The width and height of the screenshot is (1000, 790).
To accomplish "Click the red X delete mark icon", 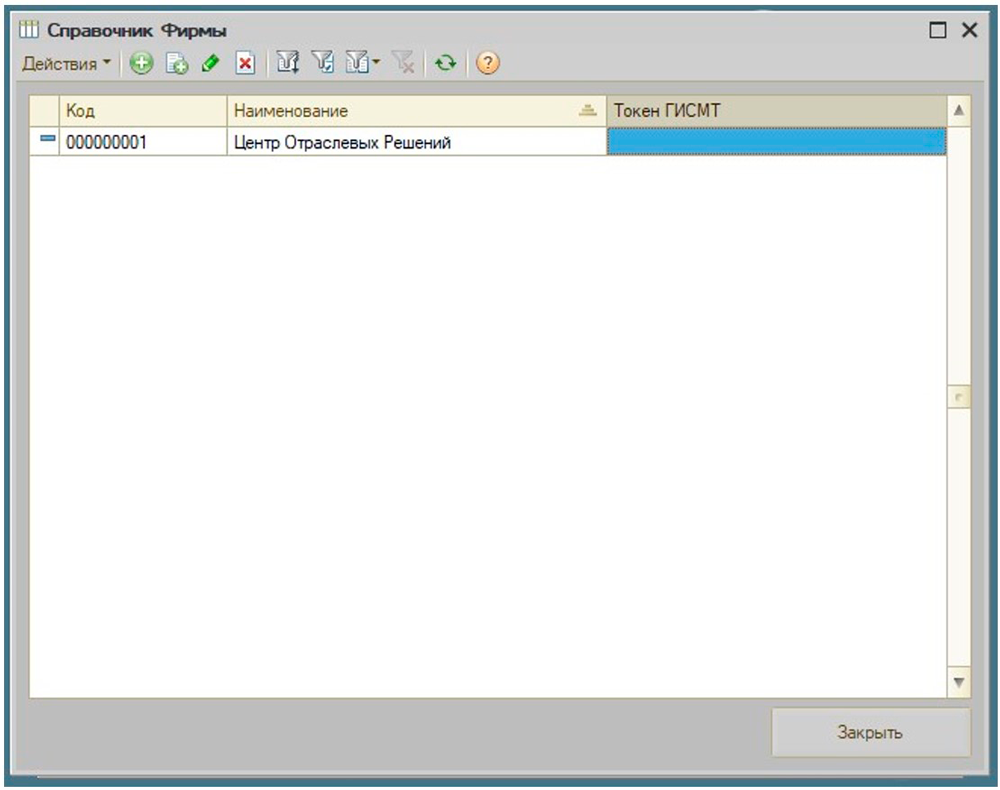I will click(245, 64).
